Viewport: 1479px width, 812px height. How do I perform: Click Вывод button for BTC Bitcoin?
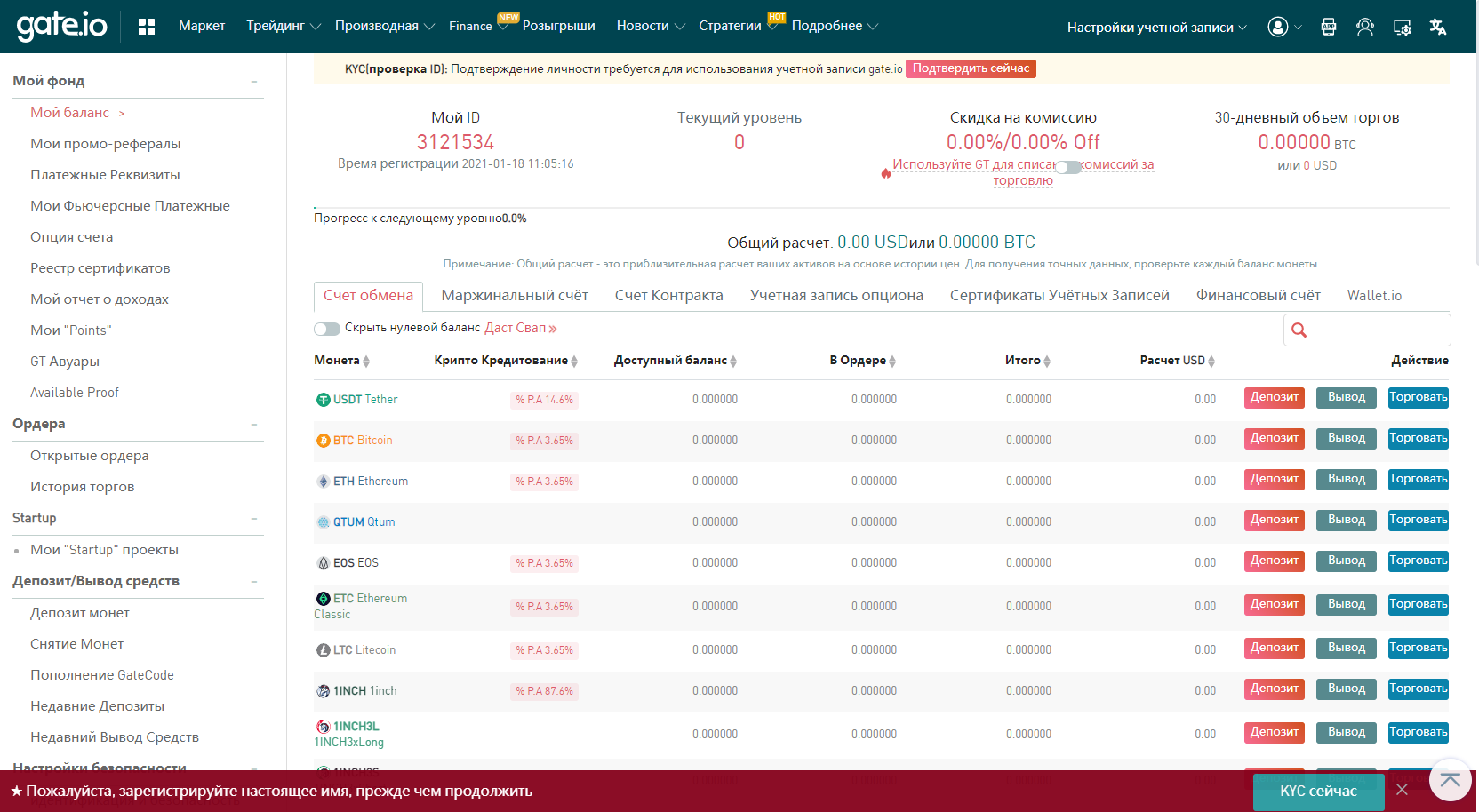tap(1347, 439)
